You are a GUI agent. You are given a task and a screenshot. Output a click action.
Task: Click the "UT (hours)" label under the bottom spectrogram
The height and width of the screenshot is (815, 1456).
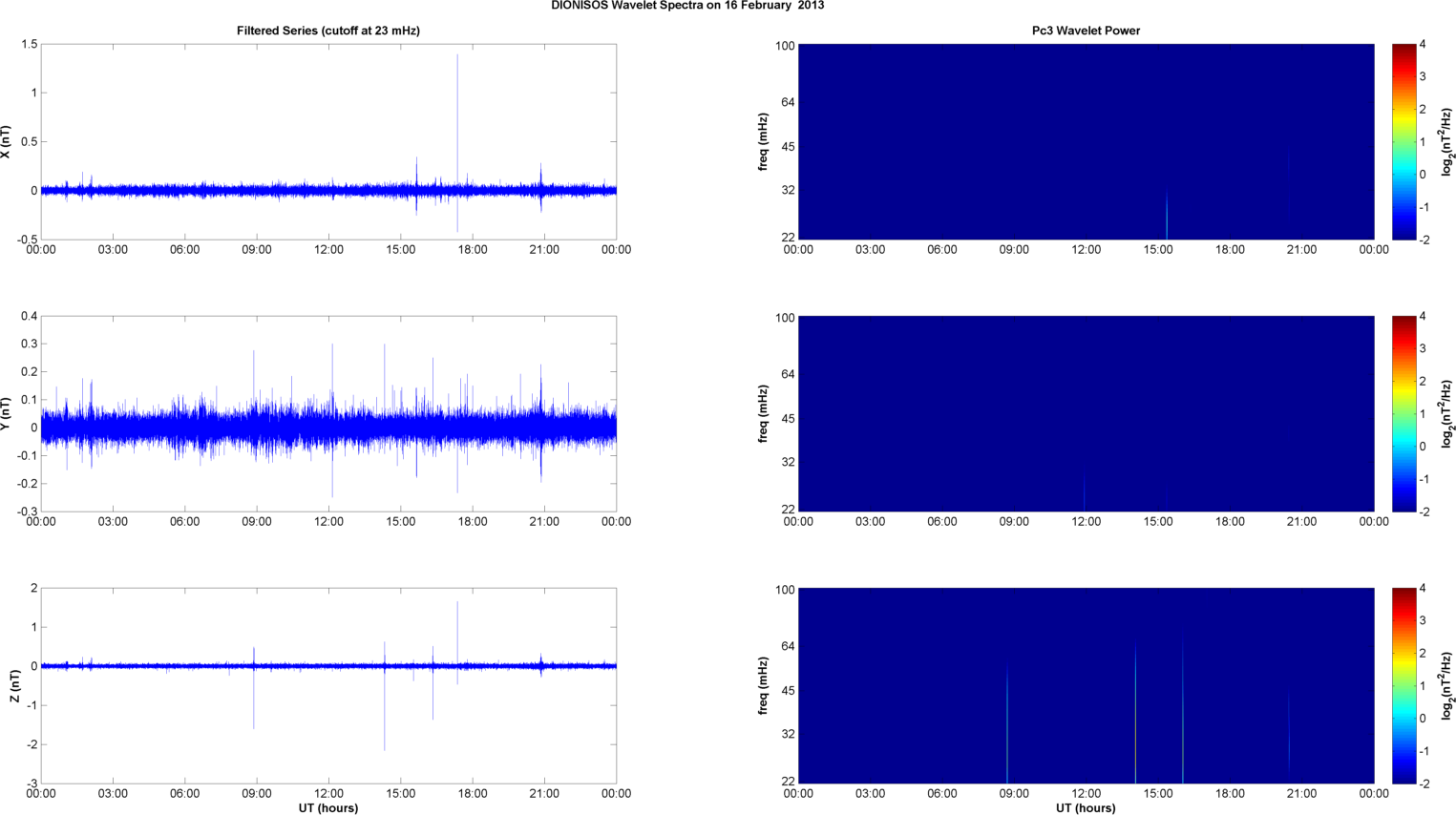tap(1086, 808)
